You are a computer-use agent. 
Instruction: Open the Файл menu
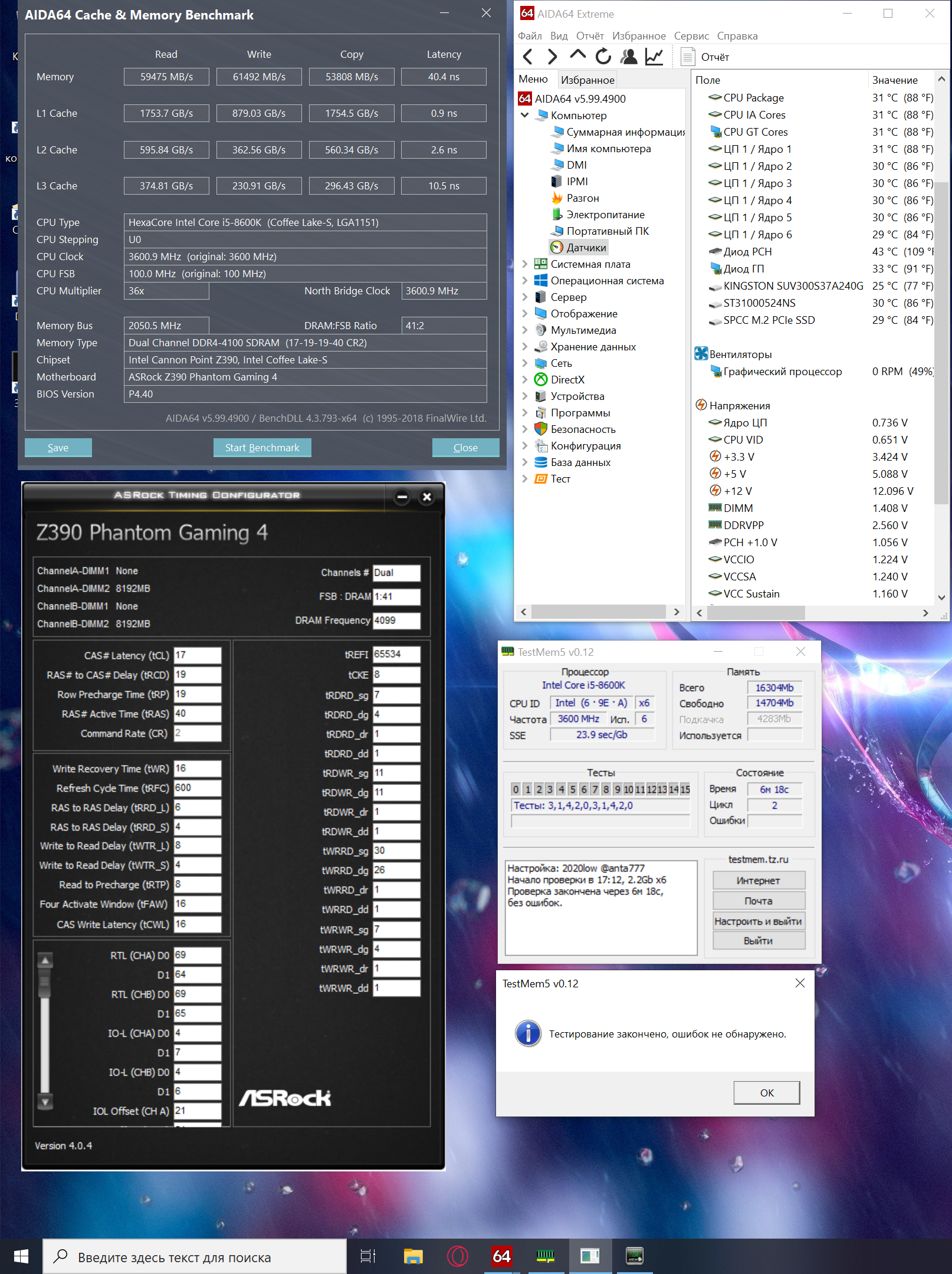(x=530, y=36)
